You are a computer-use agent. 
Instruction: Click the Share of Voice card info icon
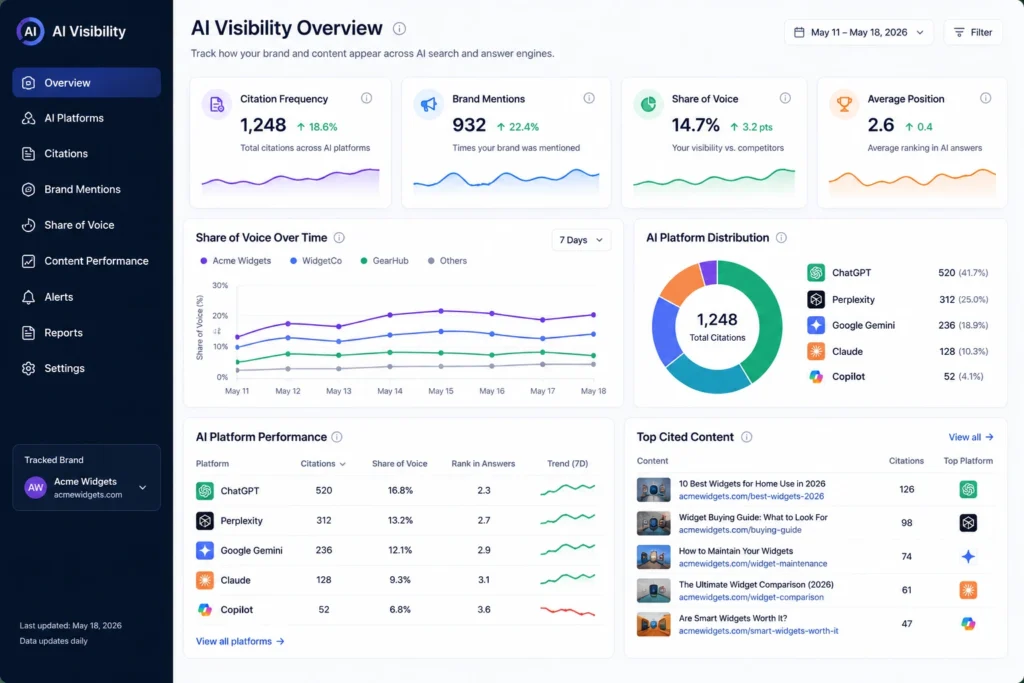click(x=785, y=98)
